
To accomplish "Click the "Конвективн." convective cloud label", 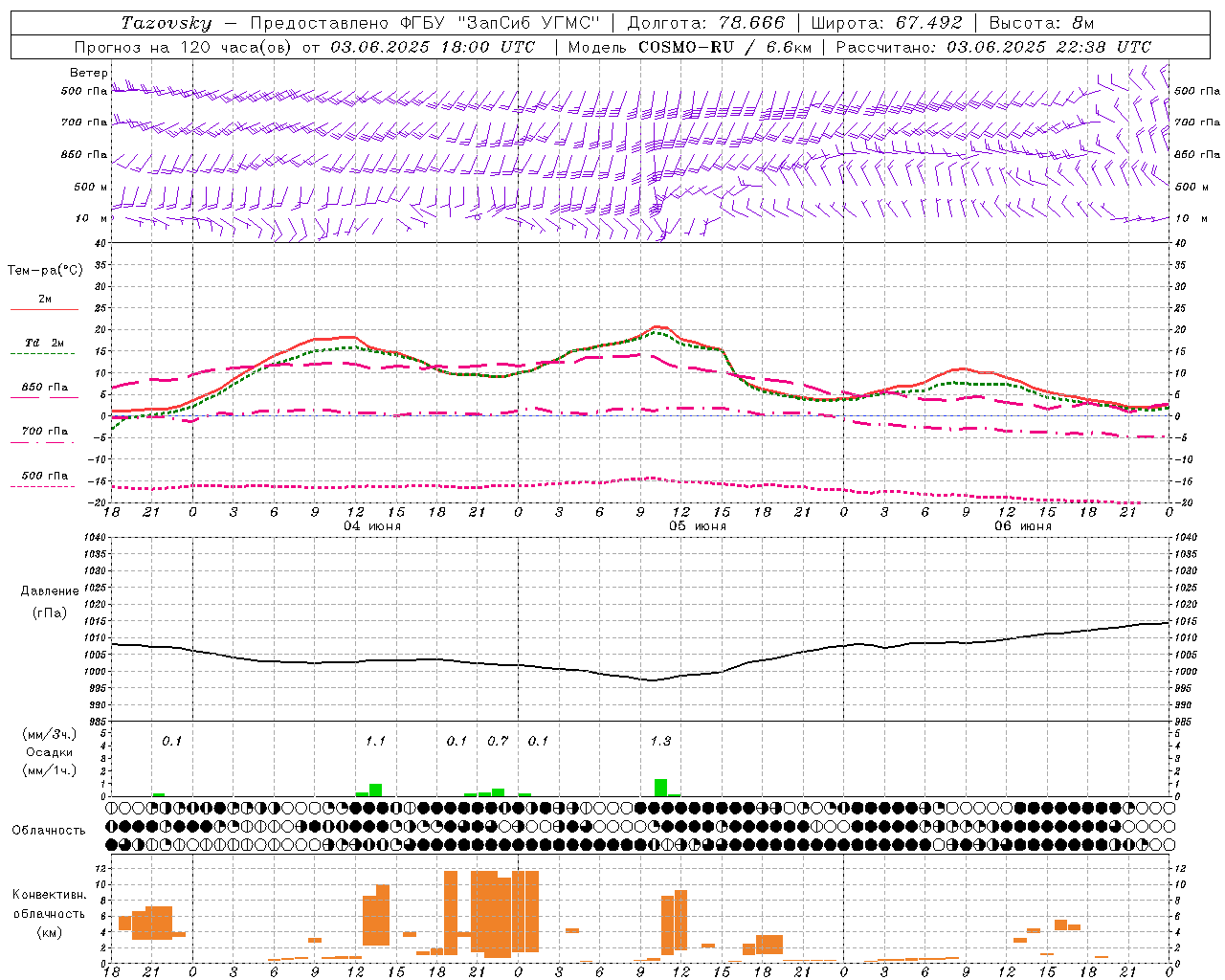I will coord(49,894).
